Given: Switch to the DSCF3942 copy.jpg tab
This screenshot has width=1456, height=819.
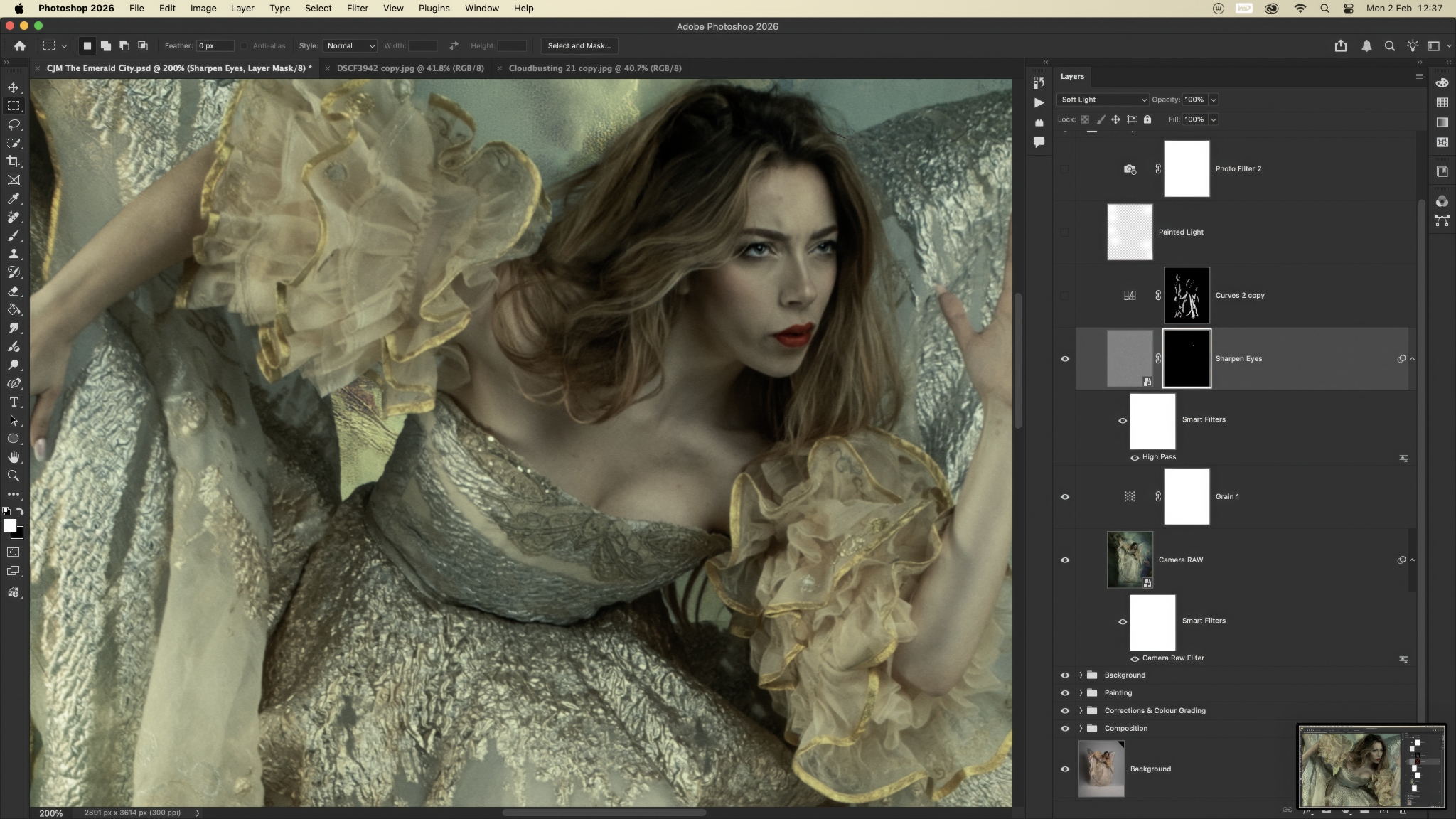Looking at the screenshot, I should coord(409,68).
